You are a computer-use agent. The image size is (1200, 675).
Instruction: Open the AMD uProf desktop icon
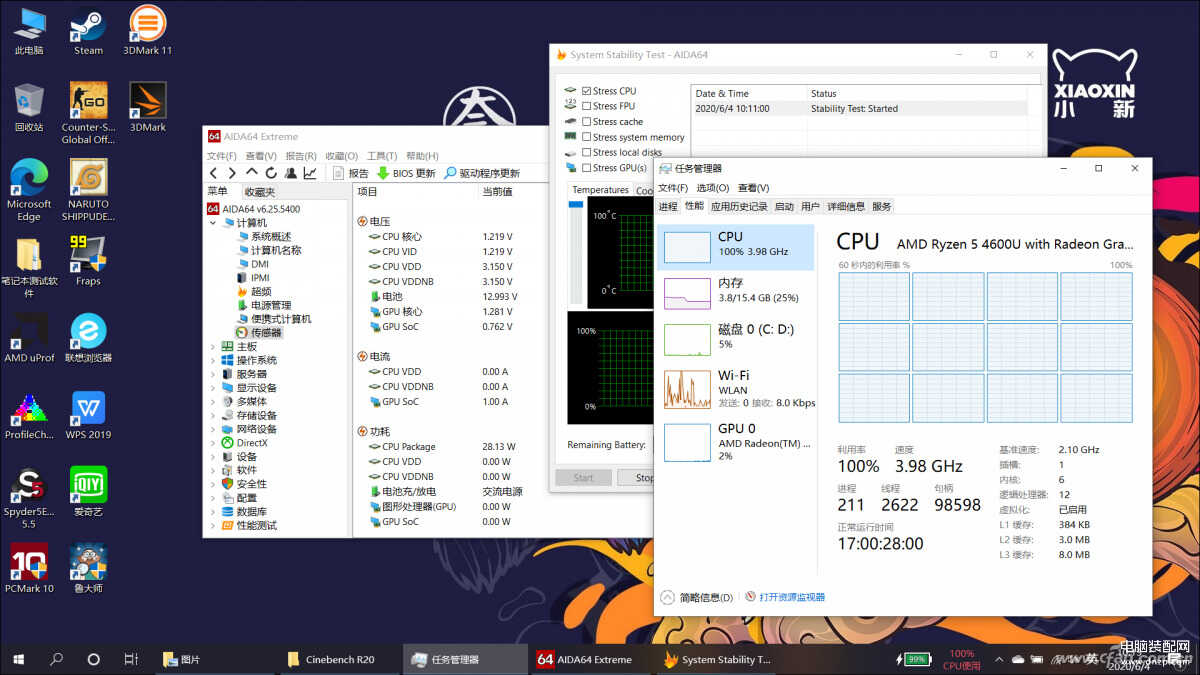pyautogui.click(x=29, y=338)
